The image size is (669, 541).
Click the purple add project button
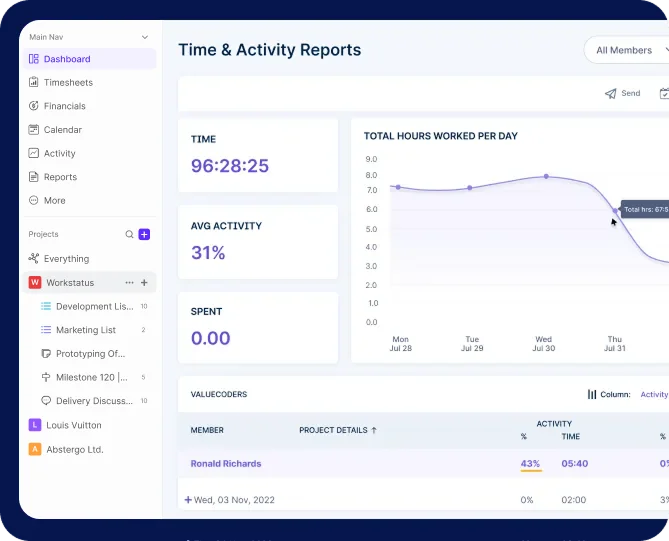[144, 234]
